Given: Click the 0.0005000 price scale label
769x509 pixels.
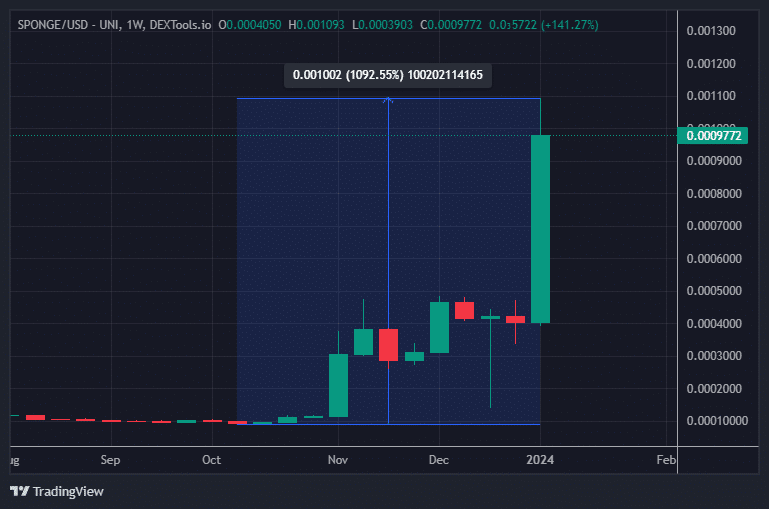Looking at the screenshot, I should pyautogui.click(x=714, y=291).
